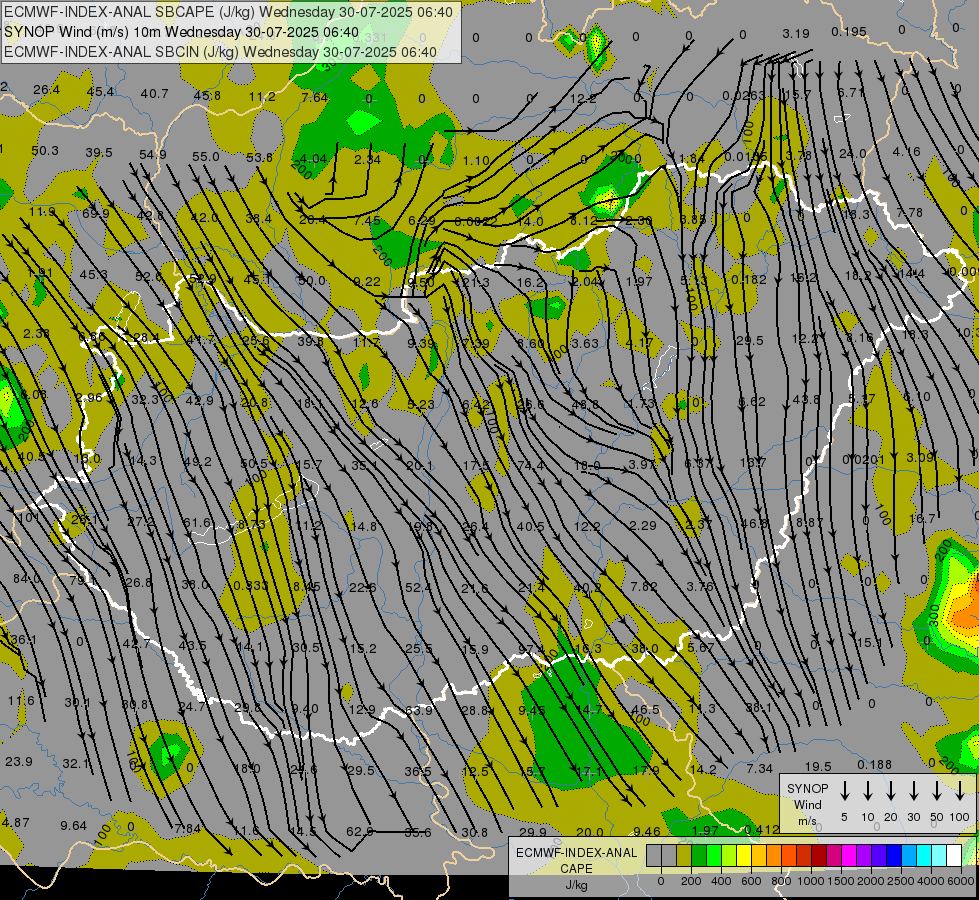979x900 pixels.
Task: Click the 54.9 value on the map
Action: click(153, 154)
